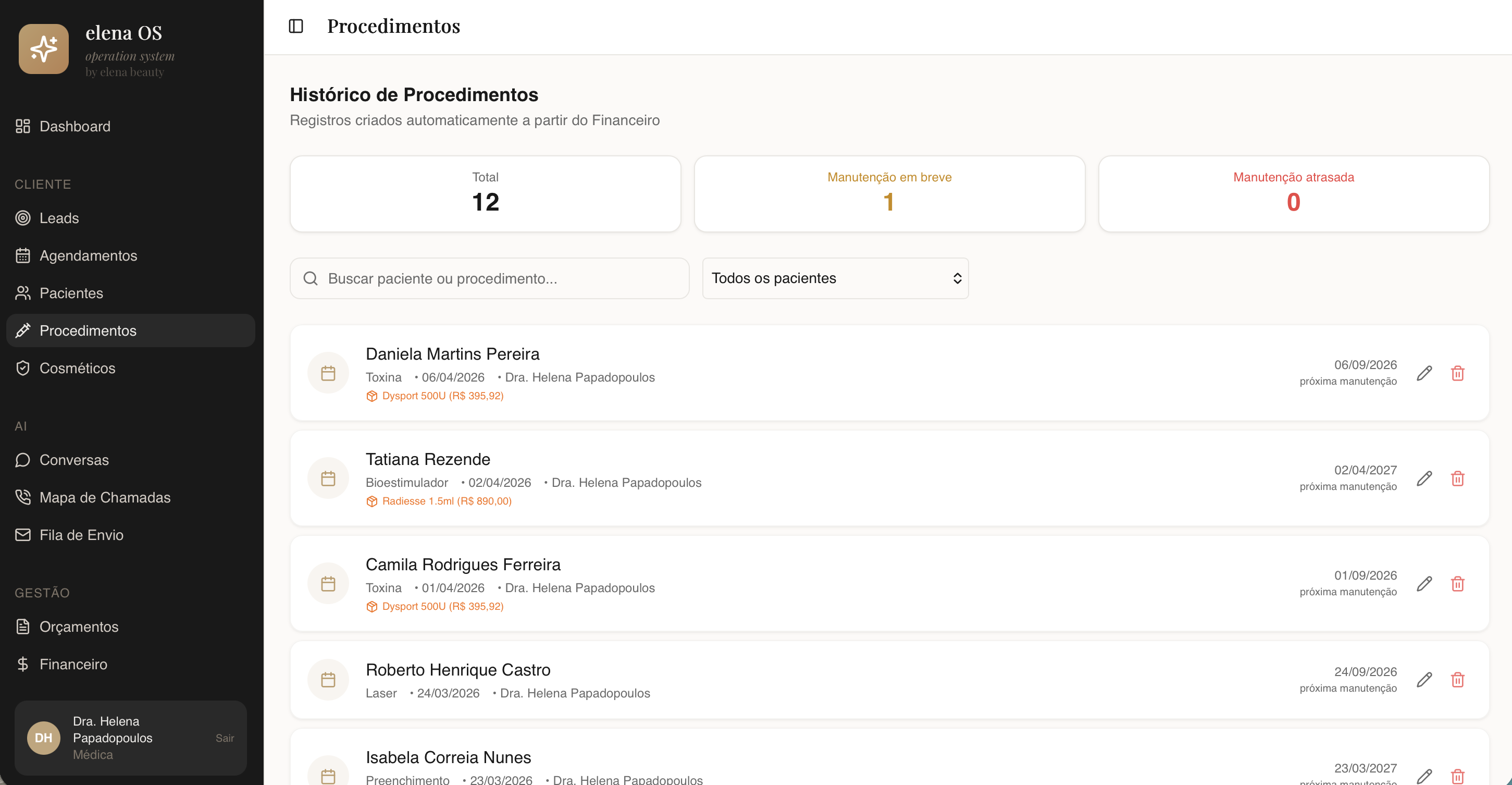Viewport: 1512px width, 785px height.
Task: Click the search magnifier icon
Action: point(311,278)
